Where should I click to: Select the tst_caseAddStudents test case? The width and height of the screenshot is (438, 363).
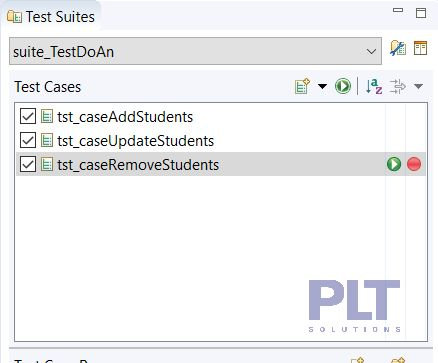click(x=125, y=117)
